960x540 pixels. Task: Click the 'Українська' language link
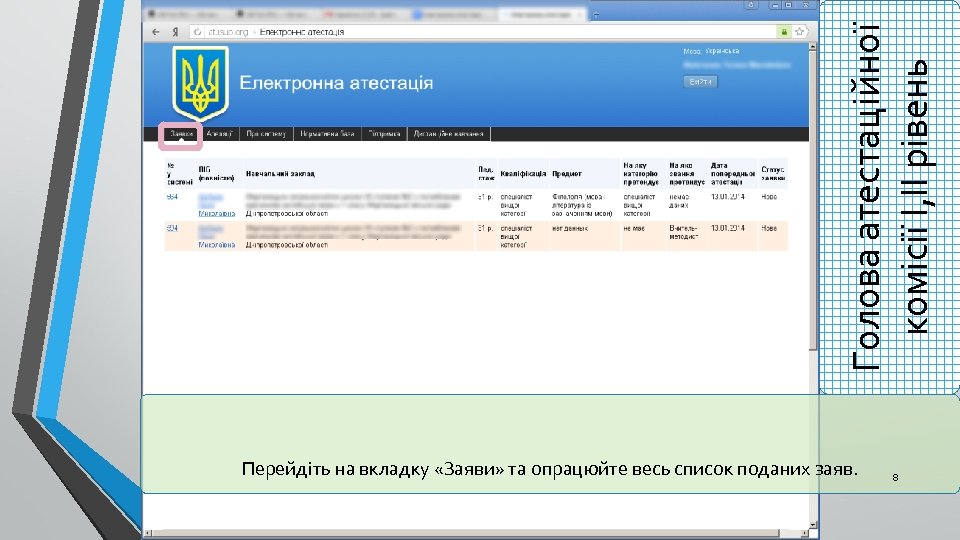722,51
